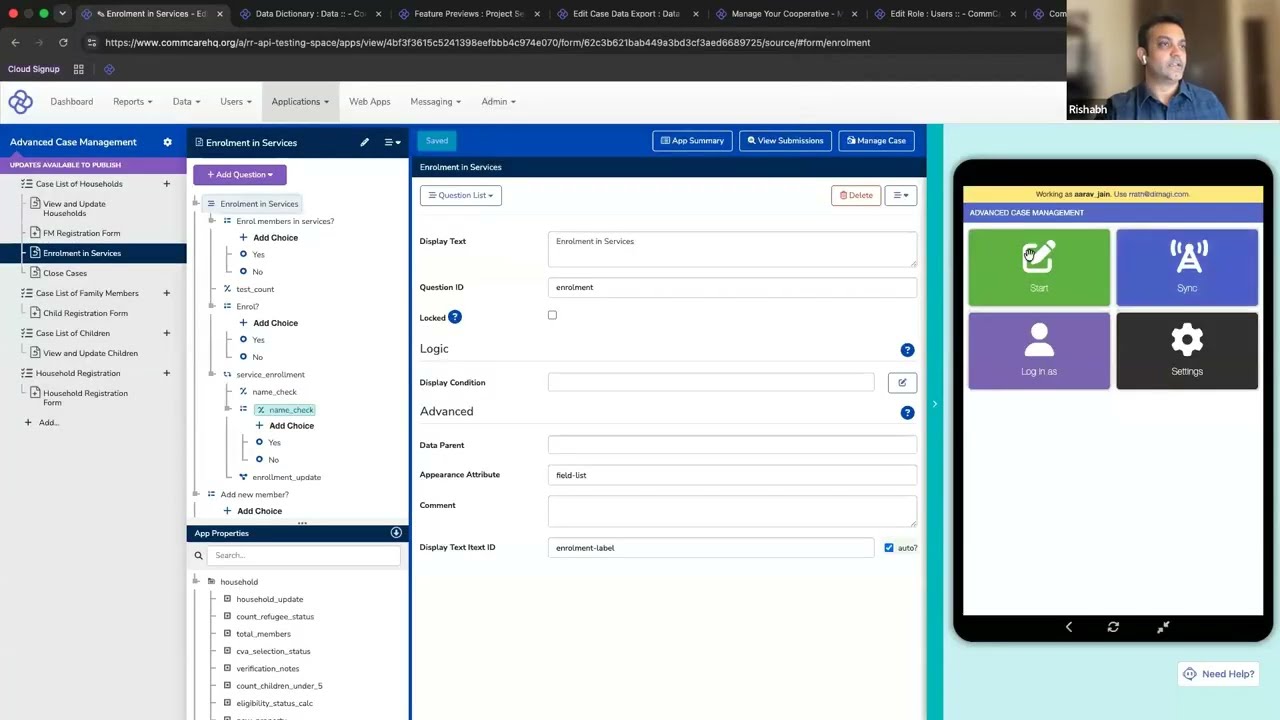
Task: Open the Users menu
Action: [x=236, y=101]
